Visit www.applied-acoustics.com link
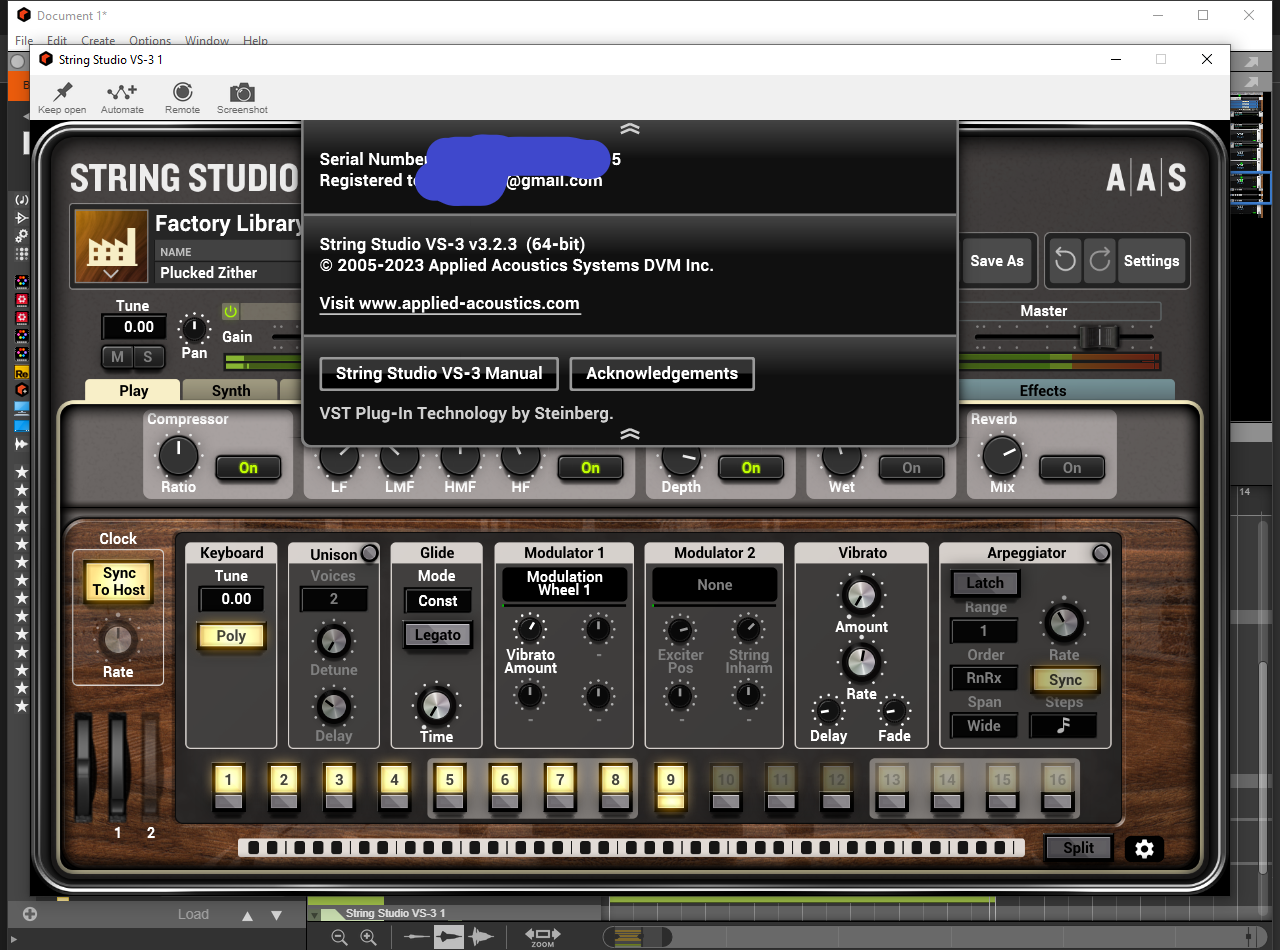The width and height of the screenshot is (1280, 950). pyautogui.click(x=449, y=303)
